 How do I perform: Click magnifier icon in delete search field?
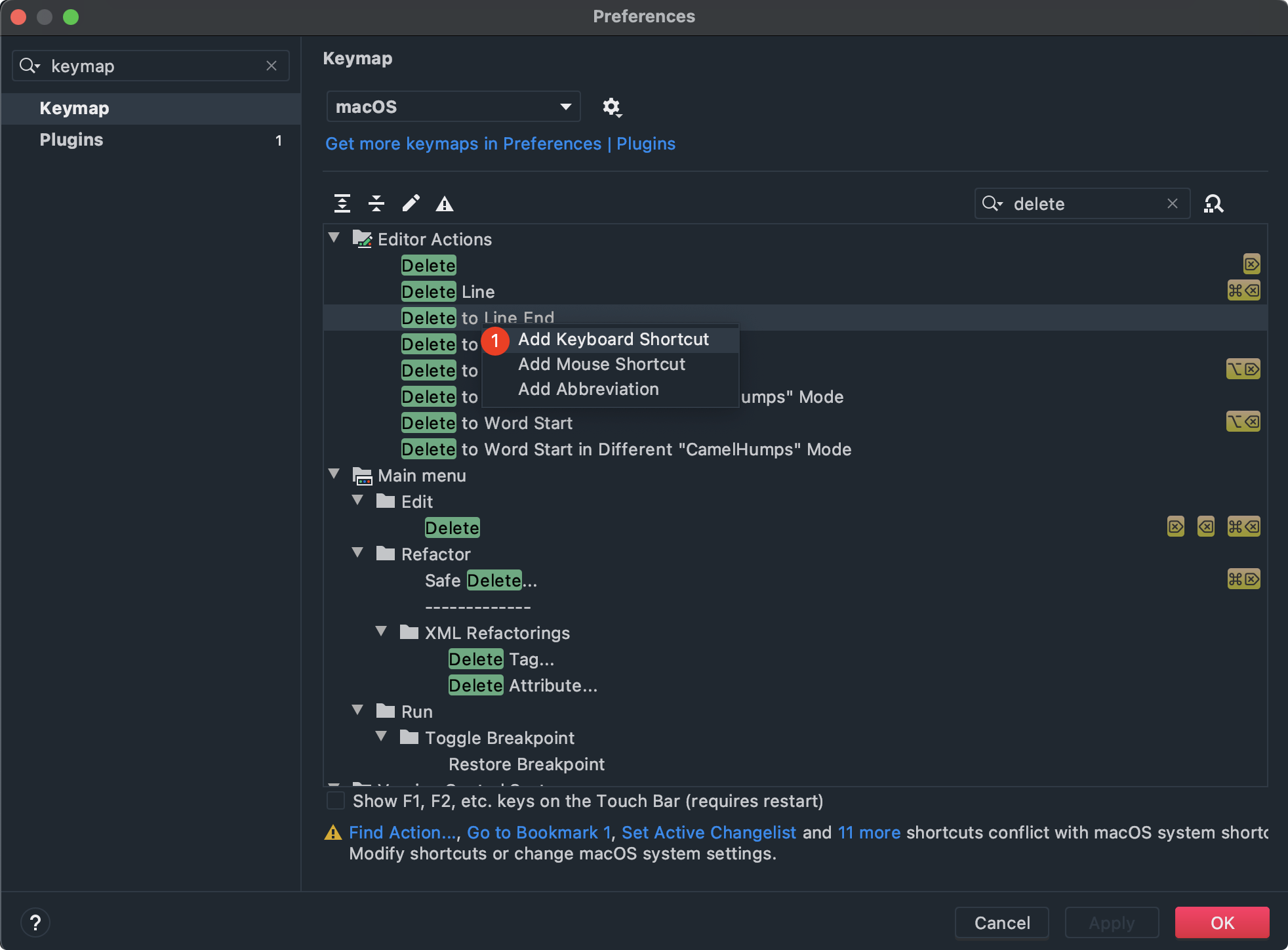[992, 203]
